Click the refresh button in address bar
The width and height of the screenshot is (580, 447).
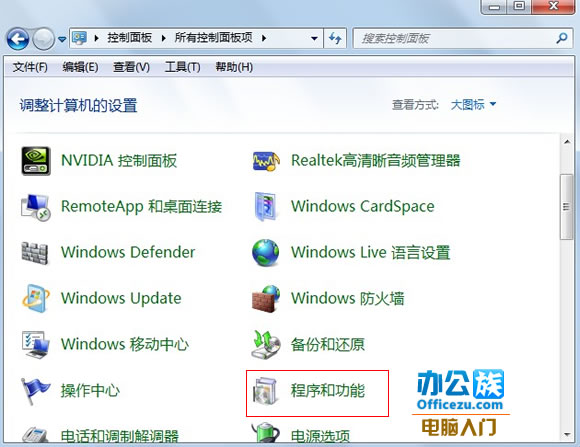(x=335, y=38)
